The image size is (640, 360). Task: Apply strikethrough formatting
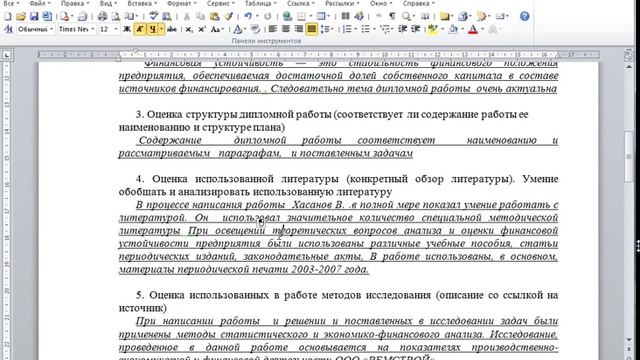coord(172,29)
